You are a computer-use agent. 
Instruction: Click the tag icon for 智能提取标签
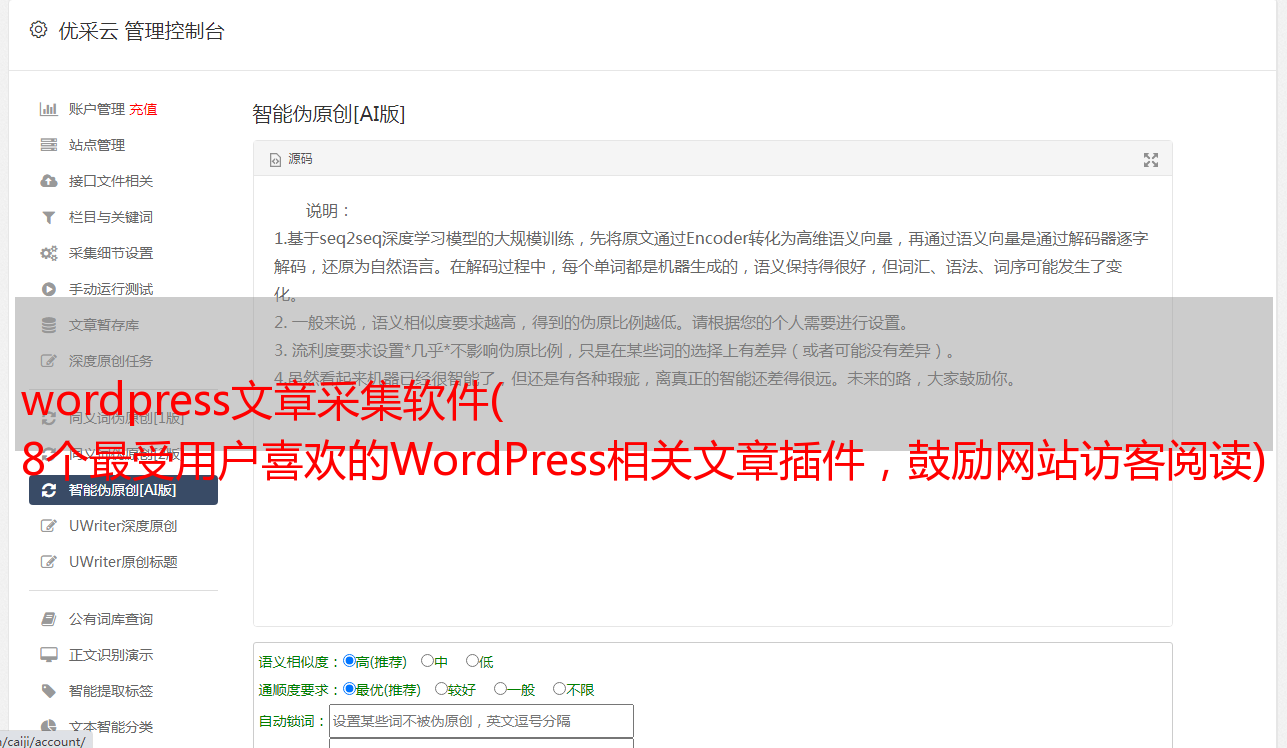[x=48, y=691]
